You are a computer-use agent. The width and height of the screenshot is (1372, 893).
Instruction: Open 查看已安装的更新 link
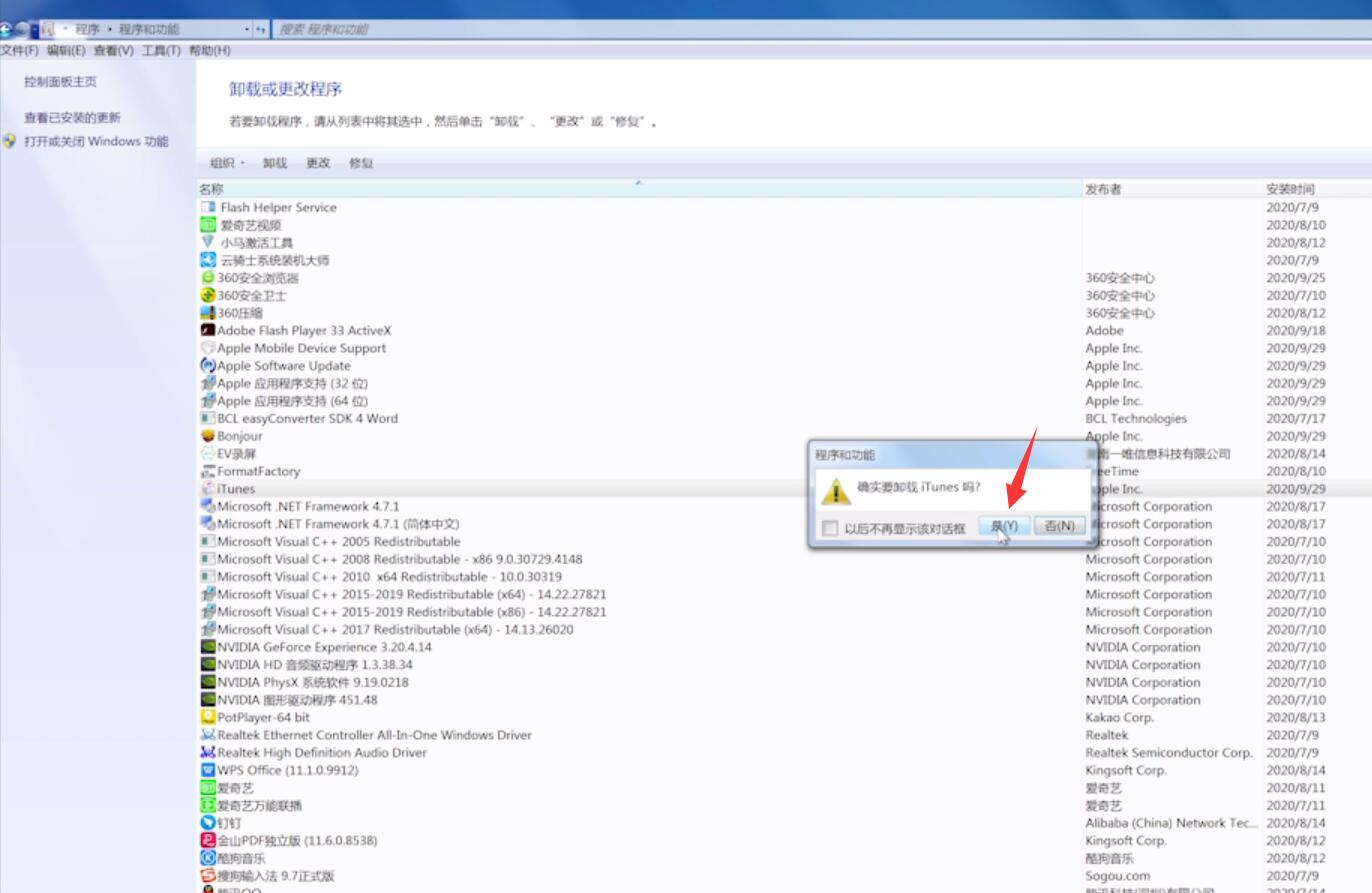pyautogui.click(x=72, y=117)
